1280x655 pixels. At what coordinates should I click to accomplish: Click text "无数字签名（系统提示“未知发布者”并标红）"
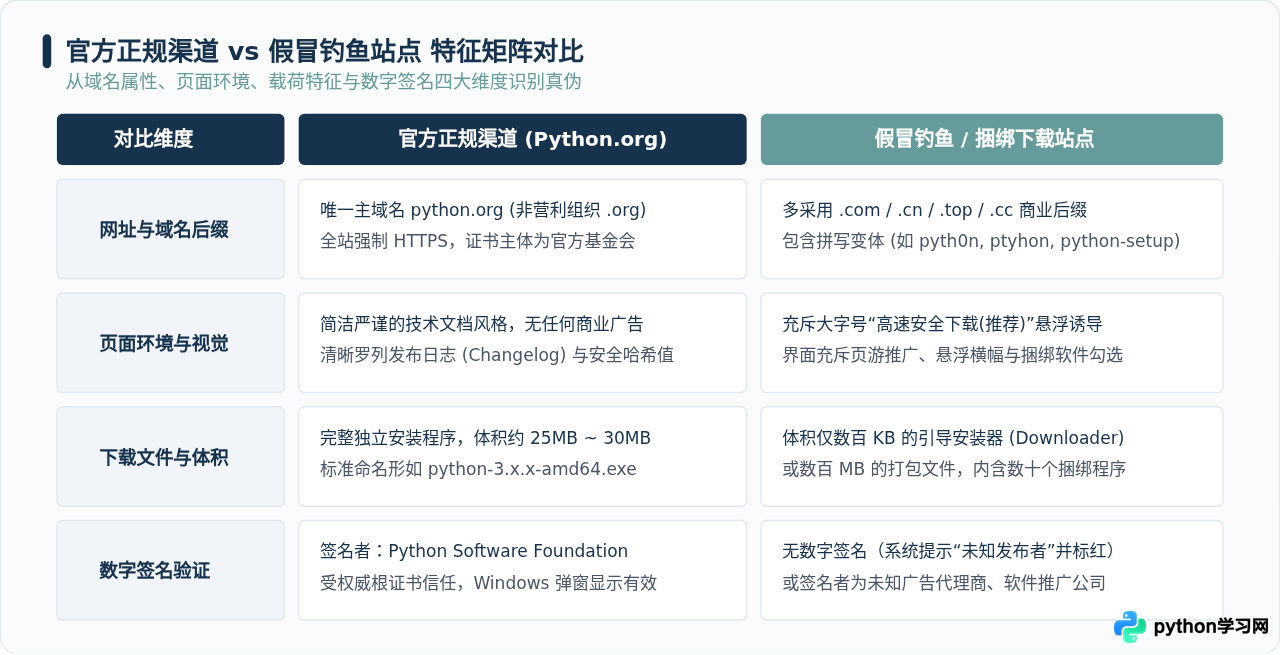tap(948, 551)
